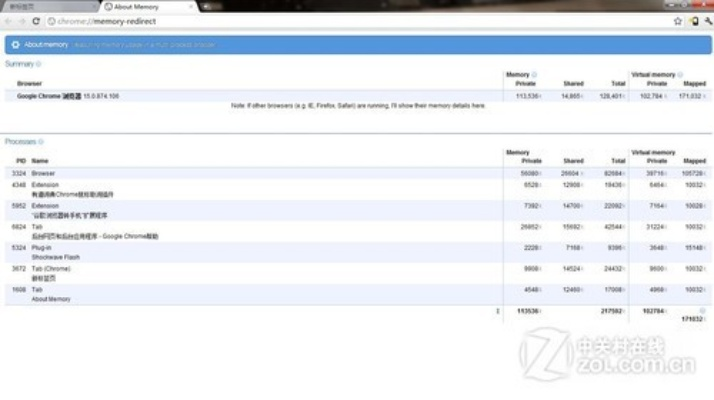Screen dimensions: 714x400
Task: Bookmark this page with the star icon
Action: tap(678, 21)
